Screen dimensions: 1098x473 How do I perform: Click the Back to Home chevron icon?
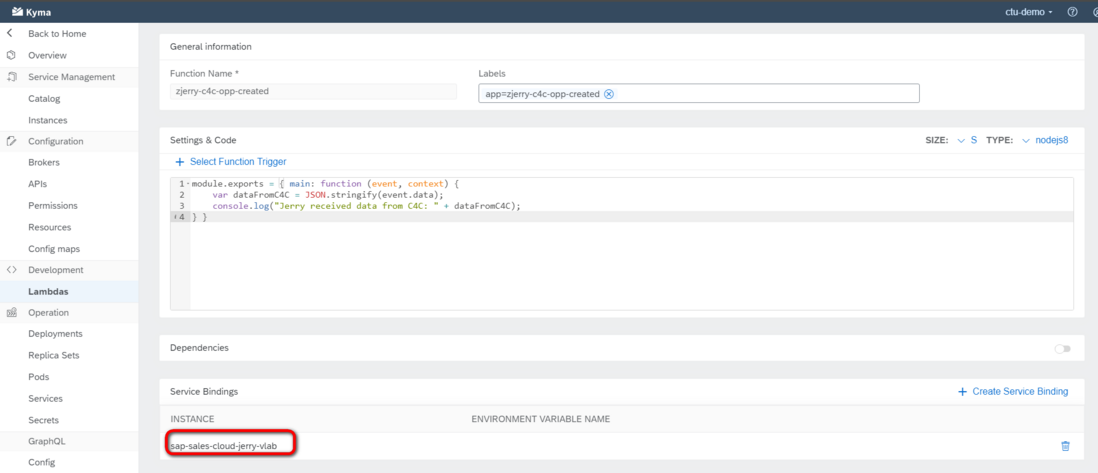point(10,33)
